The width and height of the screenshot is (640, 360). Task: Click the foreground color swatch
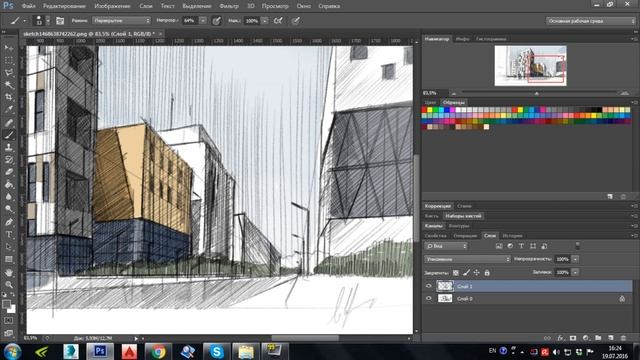(6, 304)
